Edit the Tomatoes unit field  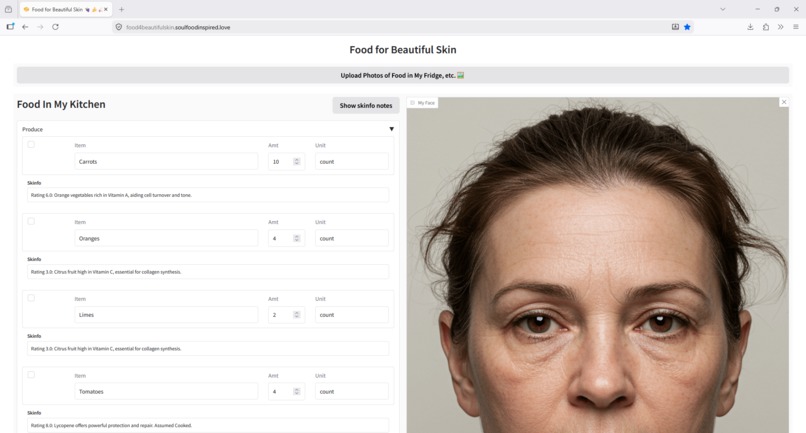(x=352, y=391)
